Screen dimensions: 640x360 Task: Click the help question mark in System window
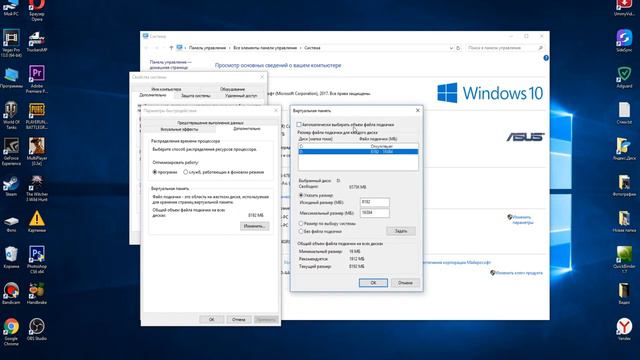(x=546, y=58)
